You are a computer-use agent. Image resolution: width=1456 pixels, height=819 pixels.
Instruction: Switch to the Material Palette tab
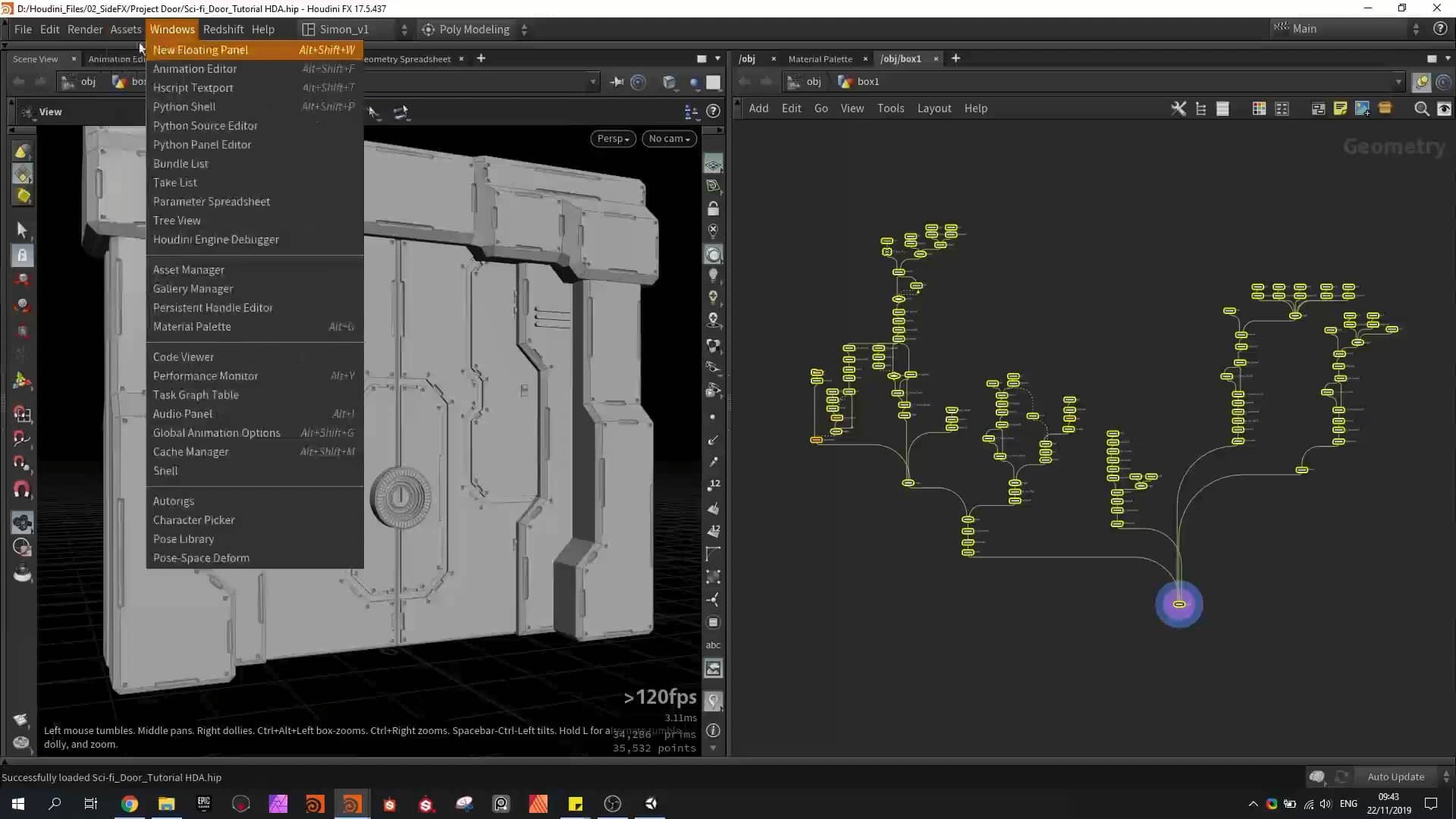click(819, 58)
